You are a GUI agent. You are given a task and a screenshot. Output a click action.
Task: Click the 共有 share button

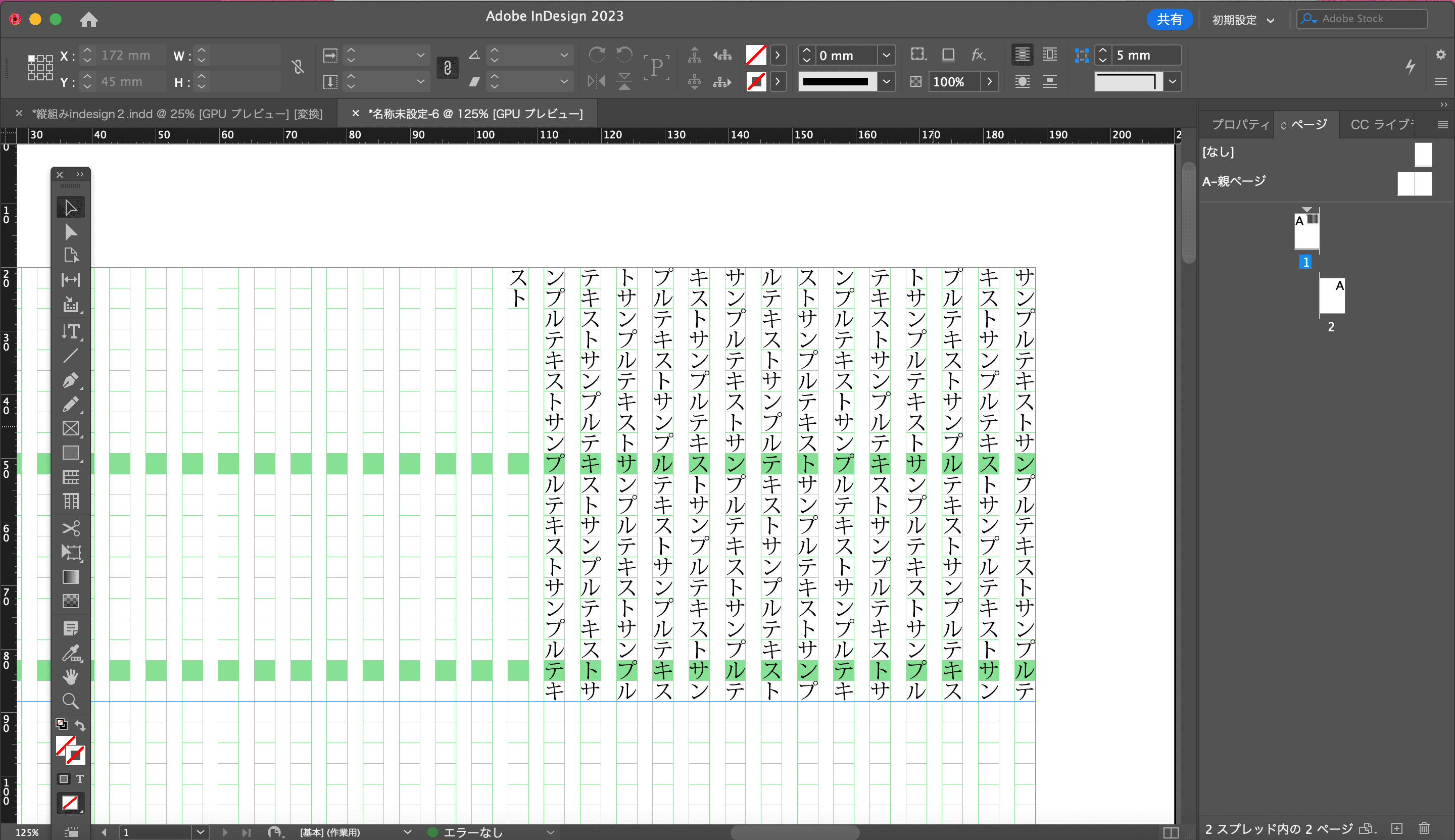pos(1170,20)
